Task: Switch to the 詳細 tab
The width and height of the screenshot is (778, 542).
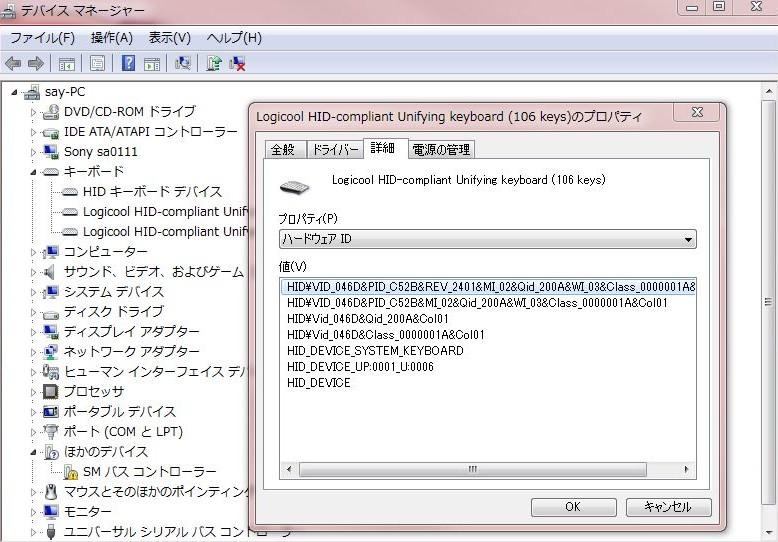Action: pyautogui.click(x=385, y=147)
